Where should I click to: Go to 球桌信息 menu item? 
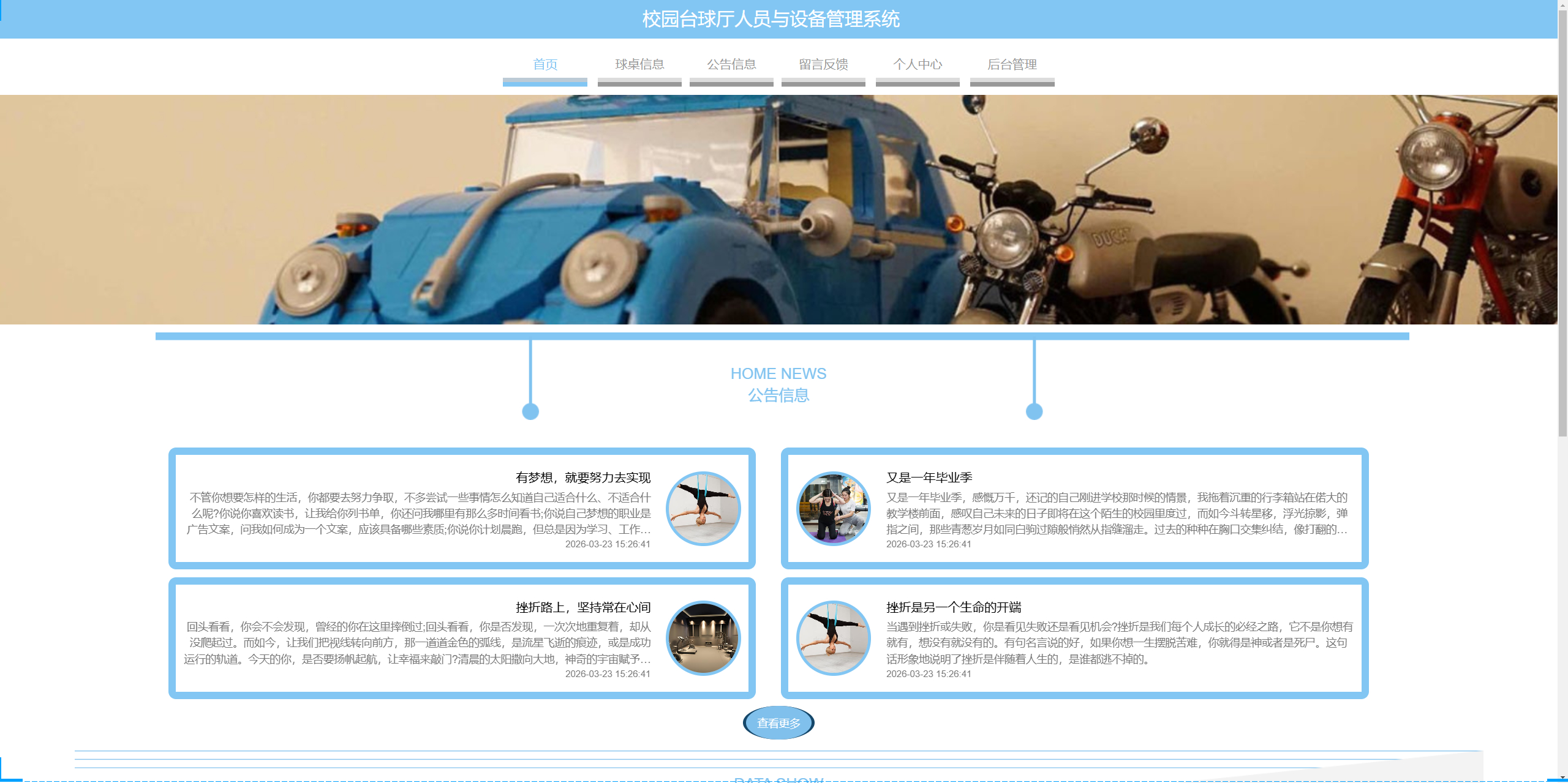[x=639, y=64]
